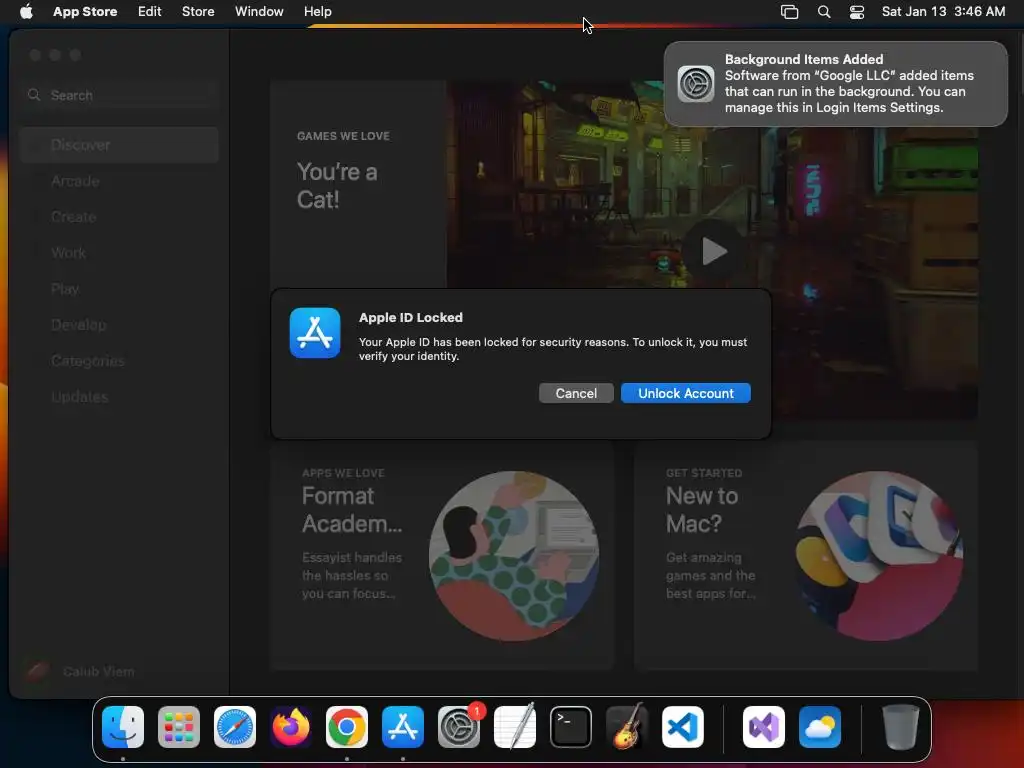The image size is (1024, 768).
Task: Click App Store icon in Dock
Action: pos(403,727)
